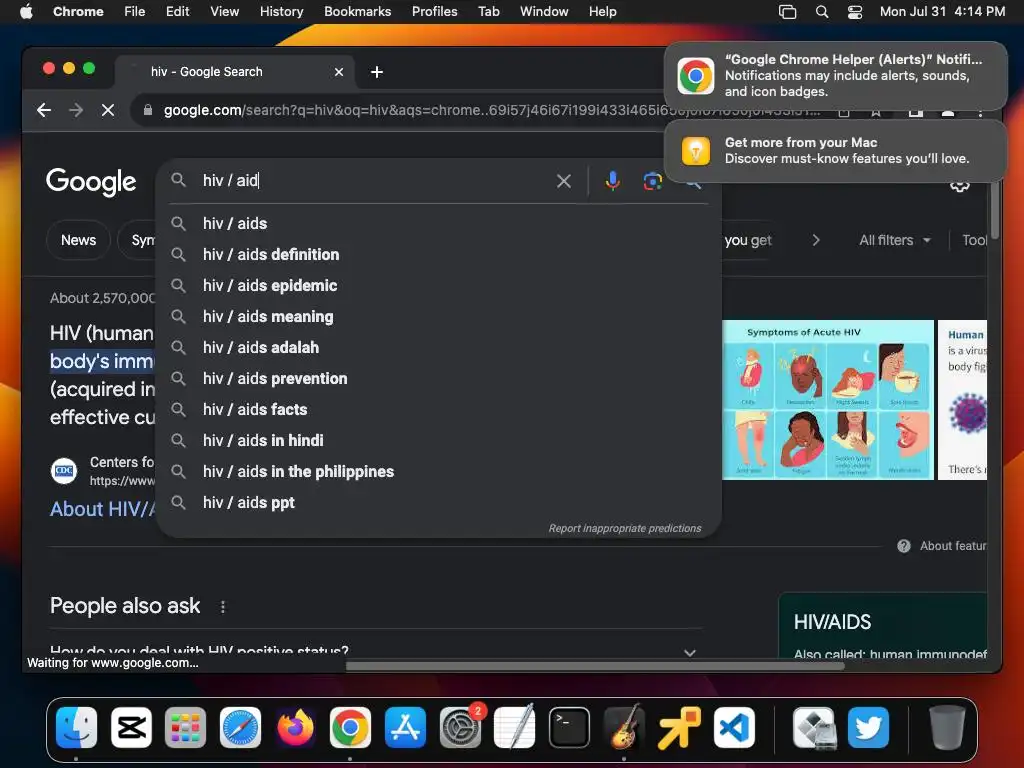The height and width of the screenshot is (768, 1024).
Task: Open App Store from the Dock
Action: pos(405,727)
